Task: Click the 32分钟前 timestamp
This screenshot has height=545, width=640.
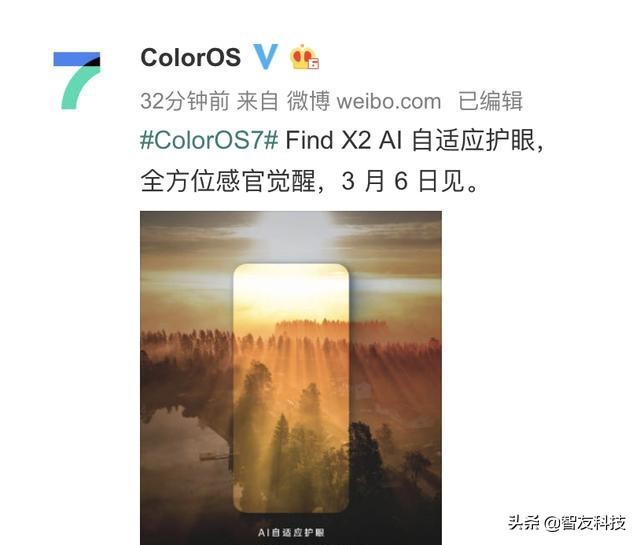Action: coord(184,101)
